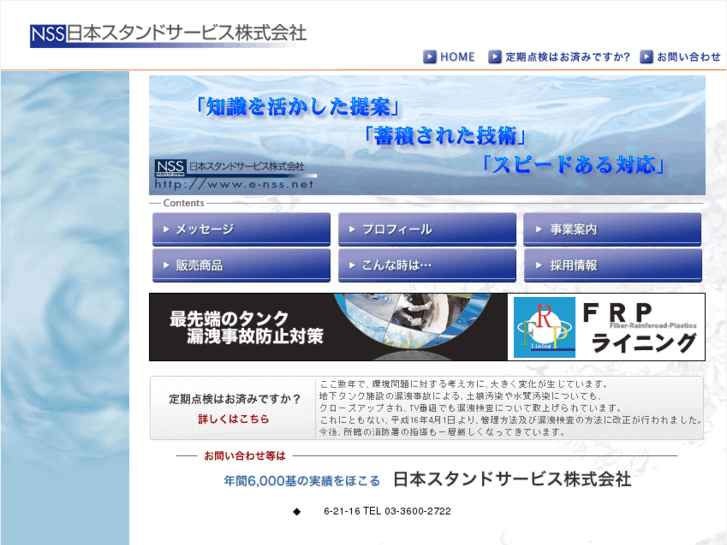
Task: Open the メッセージ contents button
Action: pos(242,229)
